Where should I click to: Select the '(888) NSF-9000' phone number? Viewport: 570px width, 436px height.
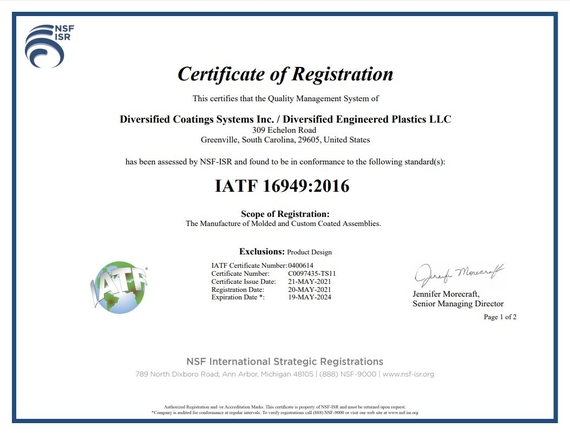pos(348,374)
